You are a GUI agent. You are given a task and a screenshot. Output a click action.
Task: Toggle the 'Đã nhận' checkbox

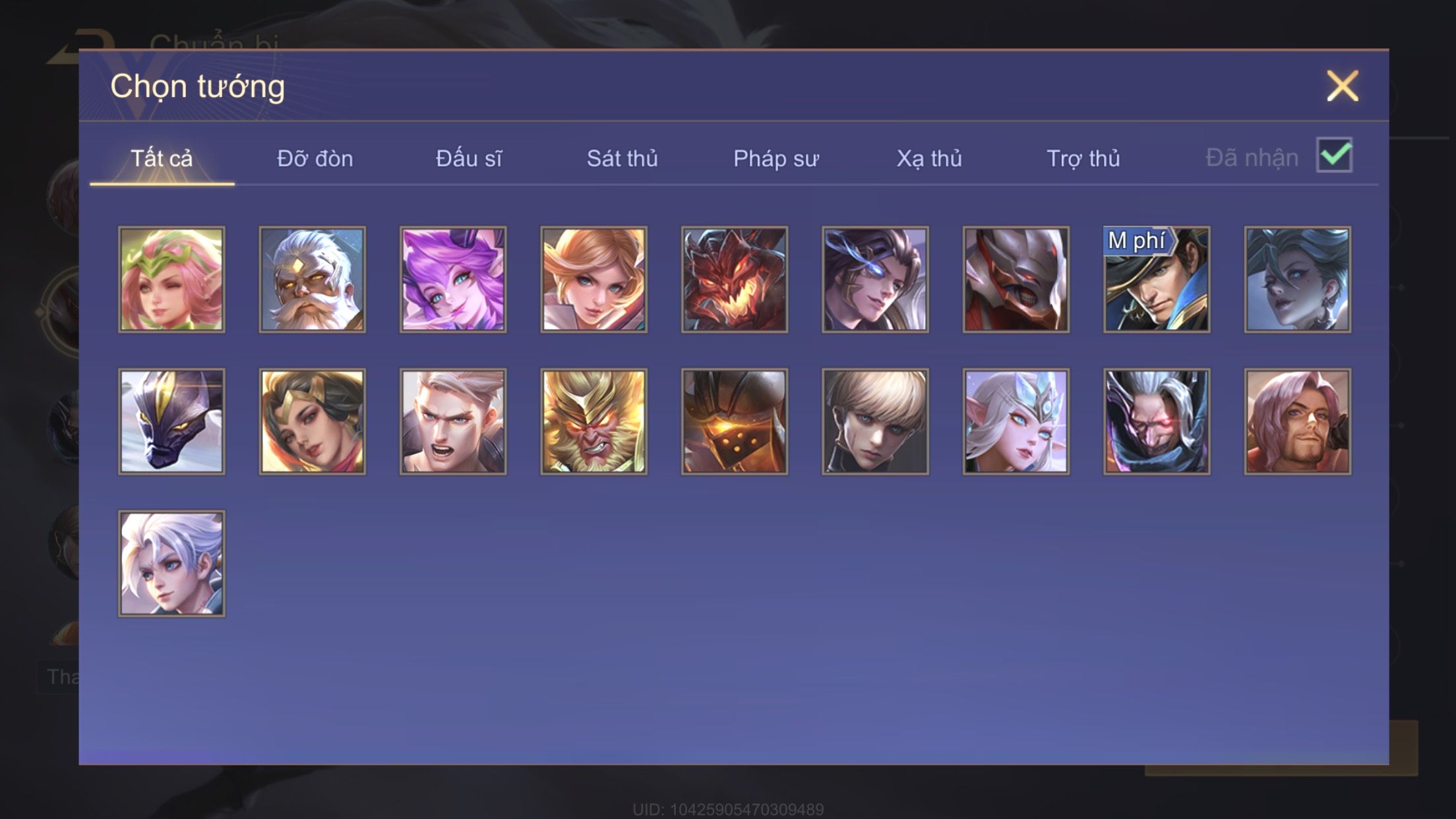tap(1334, 156)
